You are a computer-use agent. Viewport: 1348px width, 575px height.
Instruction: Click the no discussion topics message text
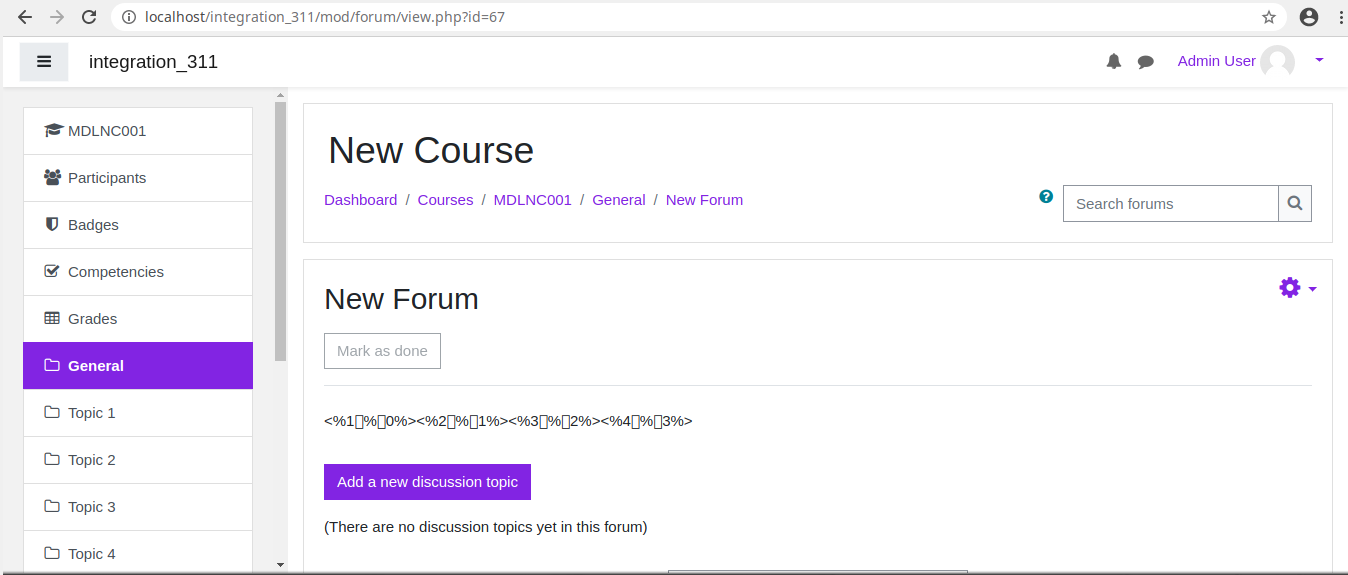486,527
